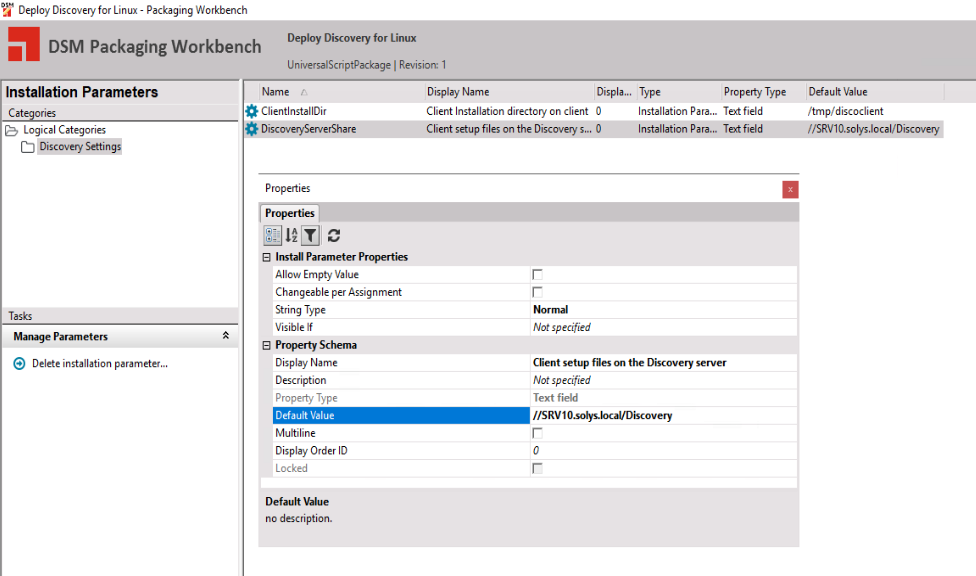Screen dimensions: 976x576
Task: Collapse the Manage Parameters task group
Action: [x=225, y=337]
